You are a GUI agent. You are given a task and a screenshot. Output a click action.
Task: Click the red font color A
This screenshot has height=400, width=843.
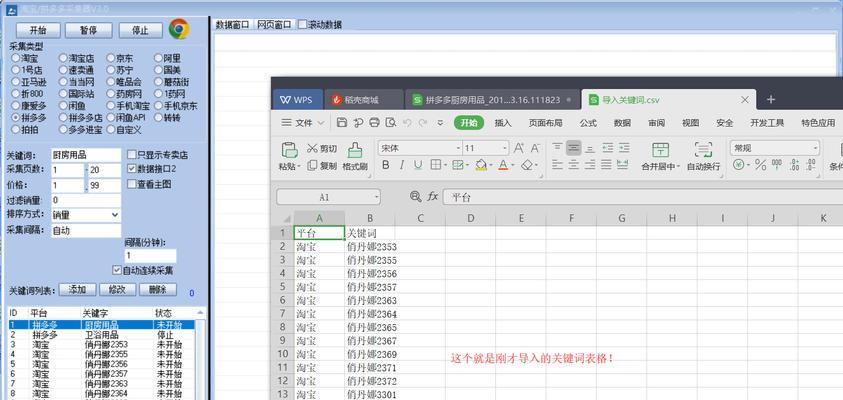503,165
